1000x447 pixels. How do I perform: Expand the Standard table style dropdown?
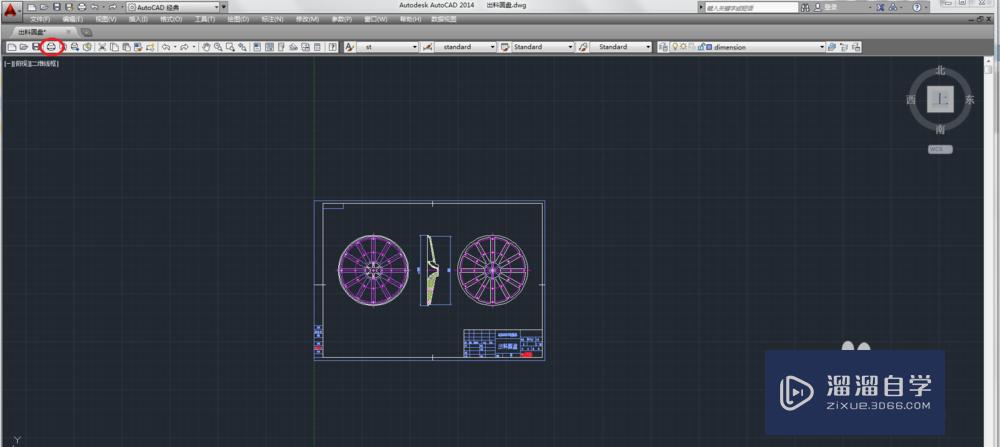coord(570,47)
